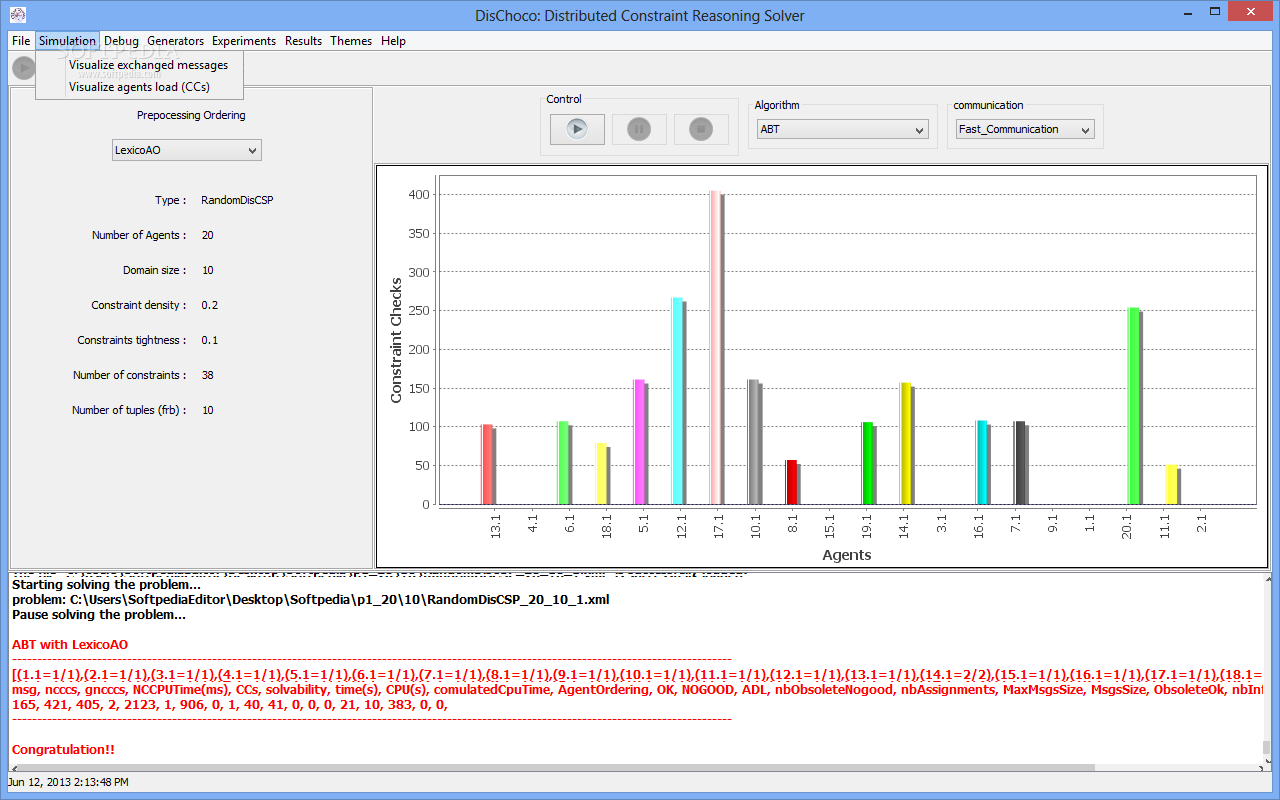Image resolution: width=1280 pixels, height=800 pixels.
Task: Click the yellow bar for agent 11.1
Action: (x=1172, y=484)
